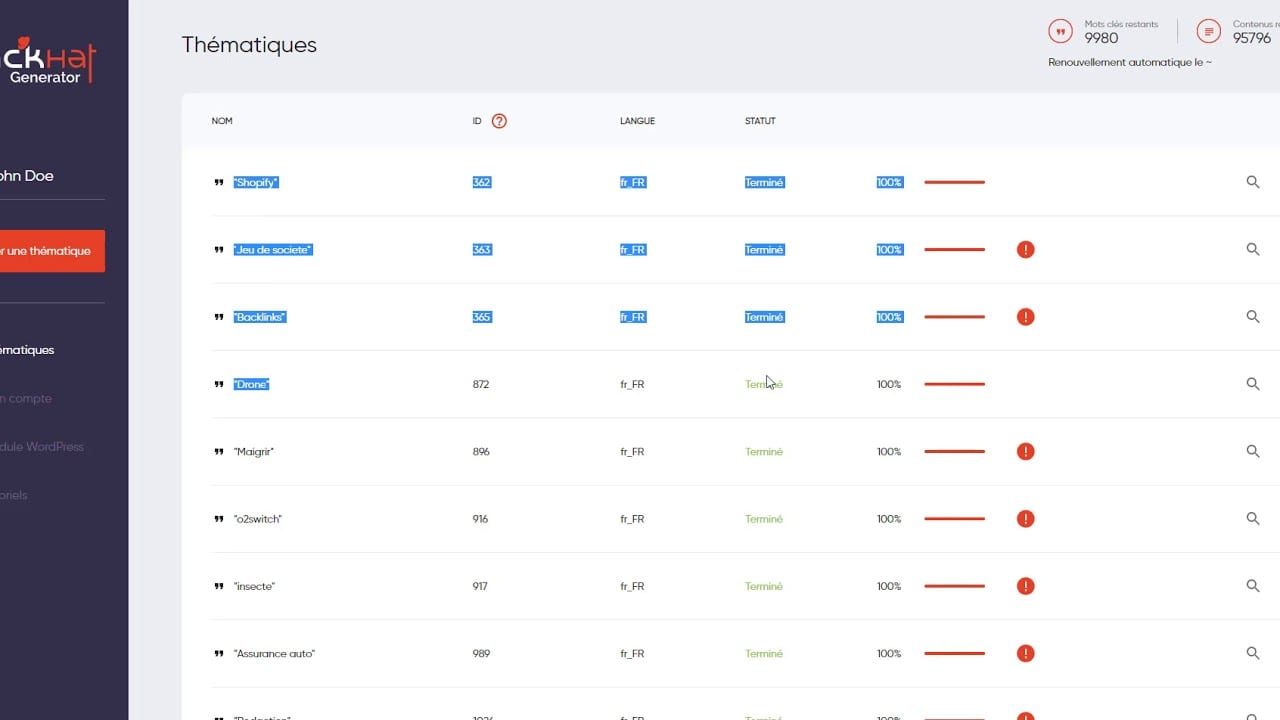
Task: Click the Drone row progress bar
Action: [x=954, y=384]
